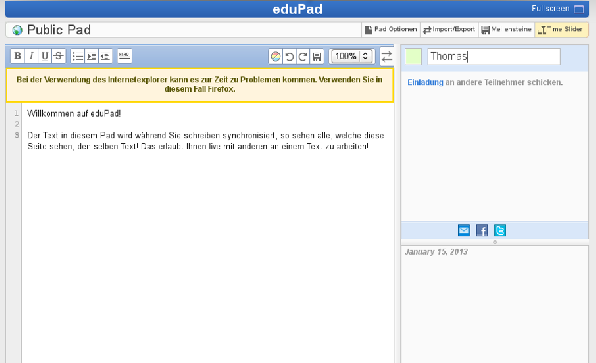596x363 pixels.
Task: Share pad on Twitter
Action: tap(500, 230)
